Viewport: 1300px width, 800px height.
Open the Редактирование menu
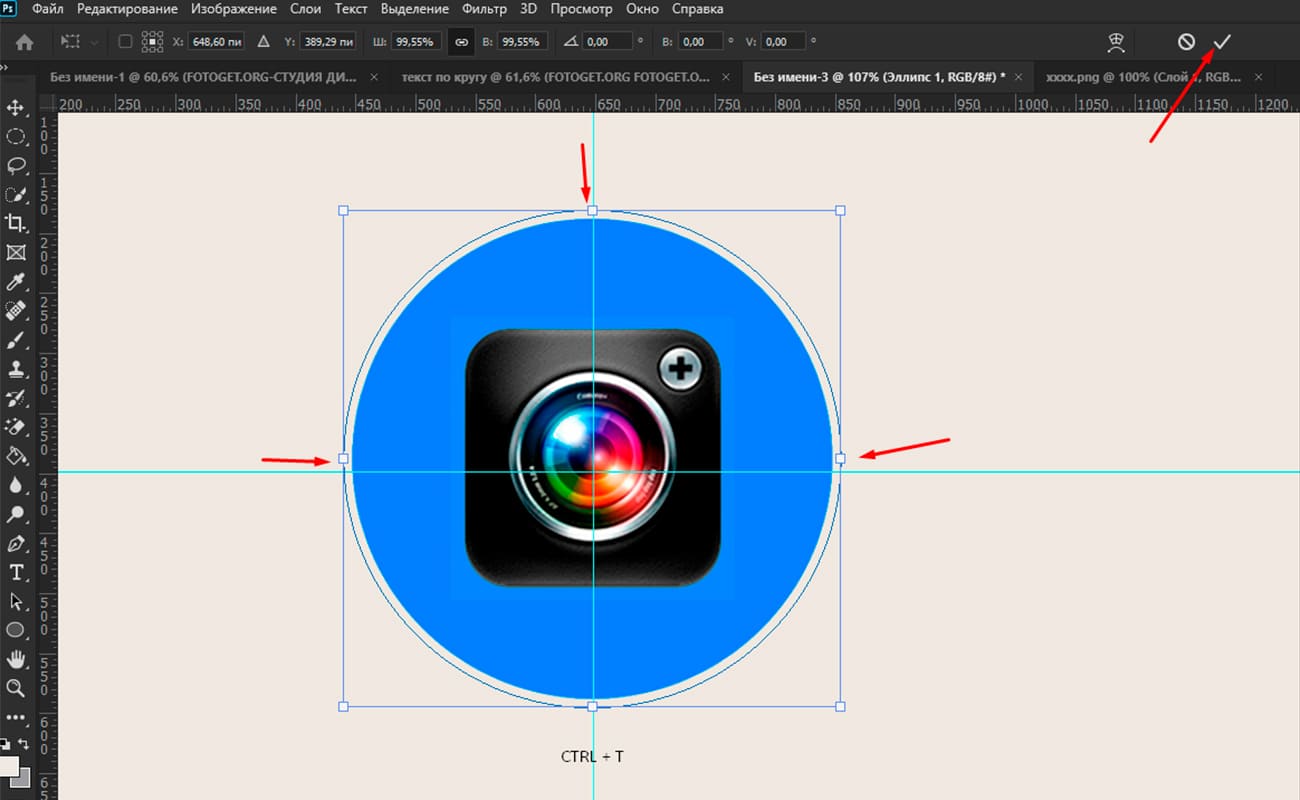[x=125, y=9]
